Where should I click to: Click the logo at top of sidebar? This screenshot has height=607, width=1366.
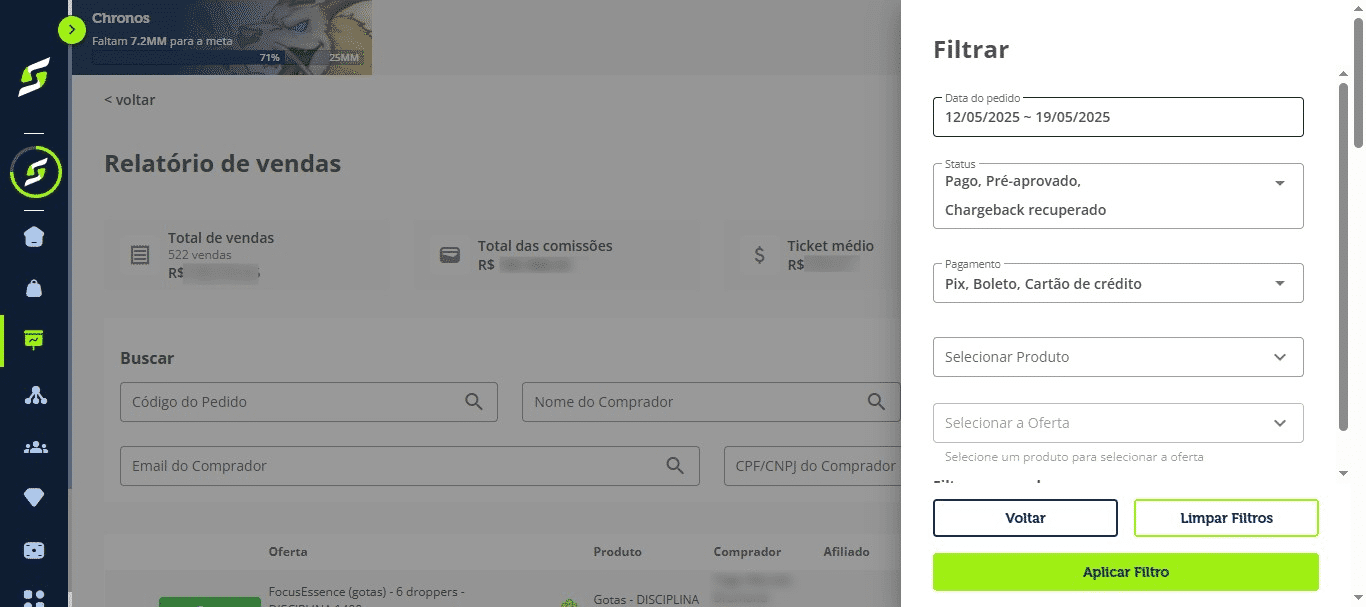click(34, 78)
